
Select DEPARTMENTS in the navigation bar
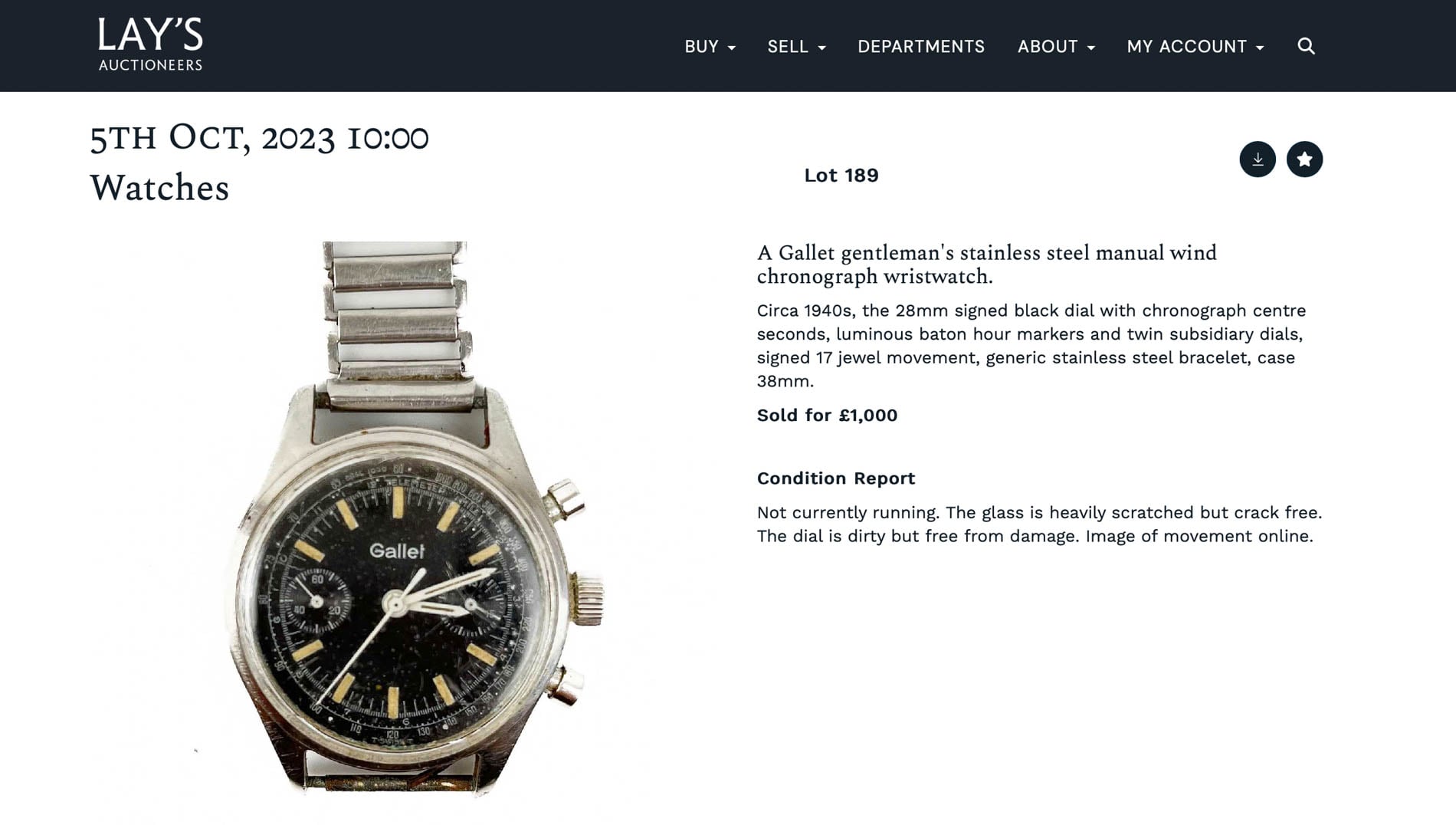point(922,47)
